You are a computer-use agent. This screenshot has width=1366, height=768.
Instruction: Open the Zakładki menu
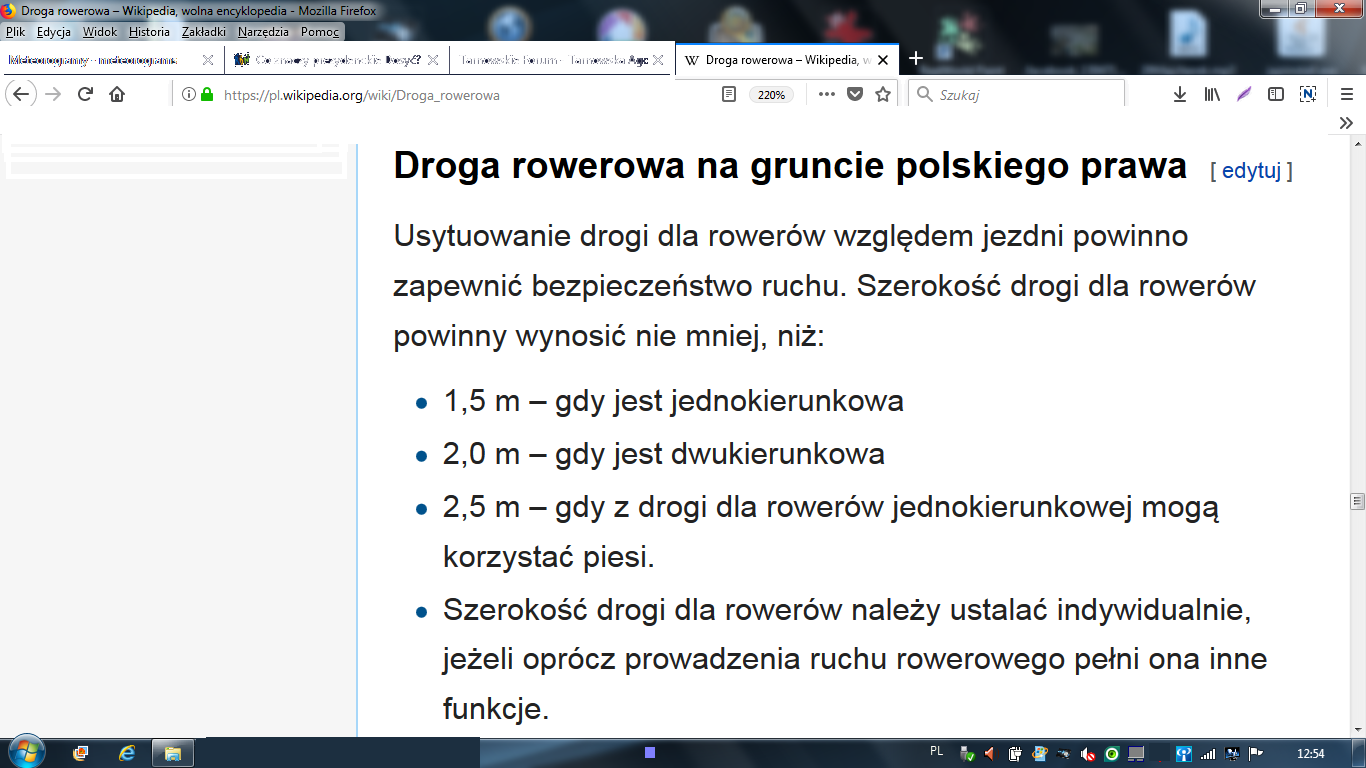point(203,32)
